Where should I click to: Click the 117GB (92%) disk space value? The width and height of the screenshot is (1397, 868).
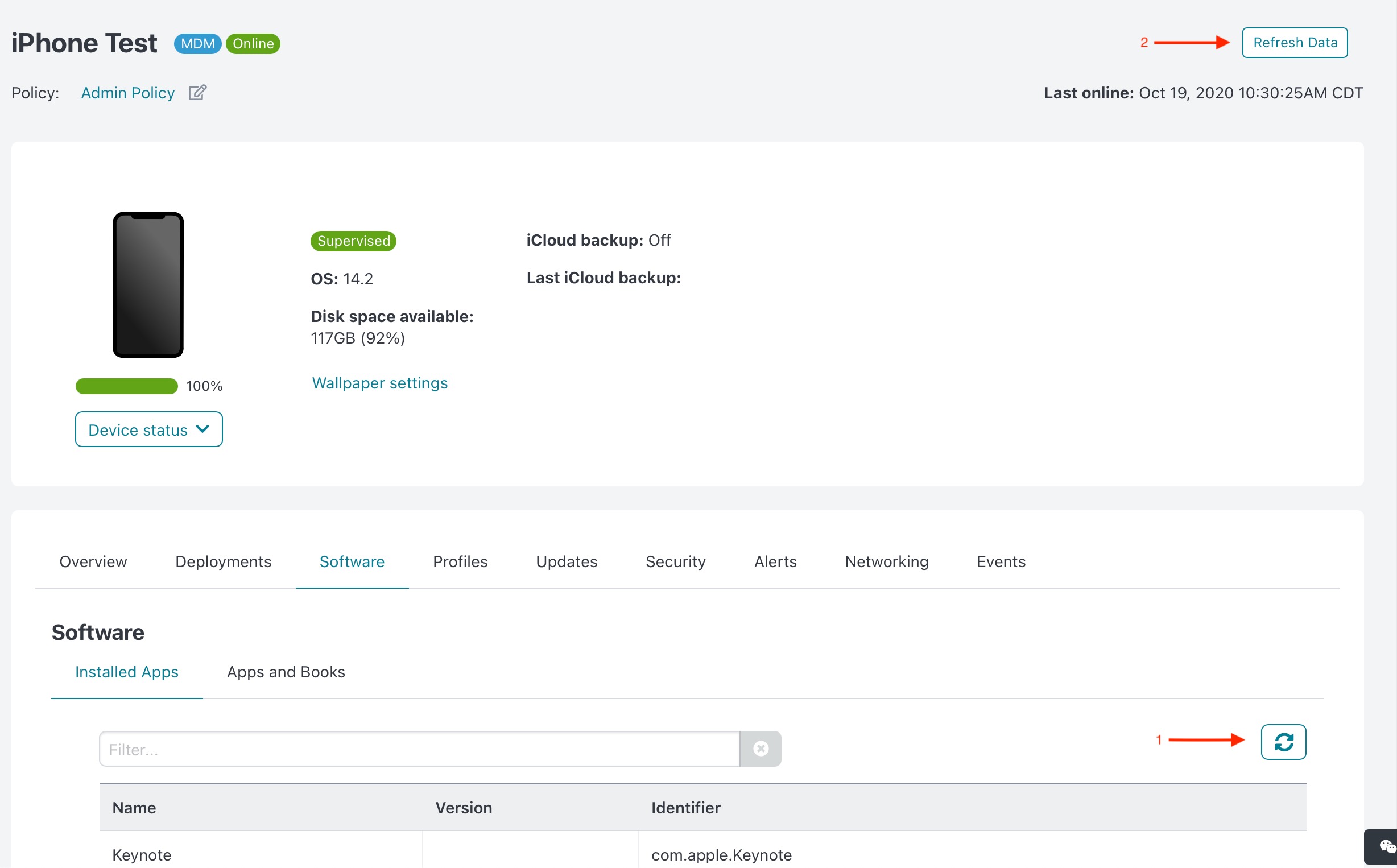[x=358, y=338]
